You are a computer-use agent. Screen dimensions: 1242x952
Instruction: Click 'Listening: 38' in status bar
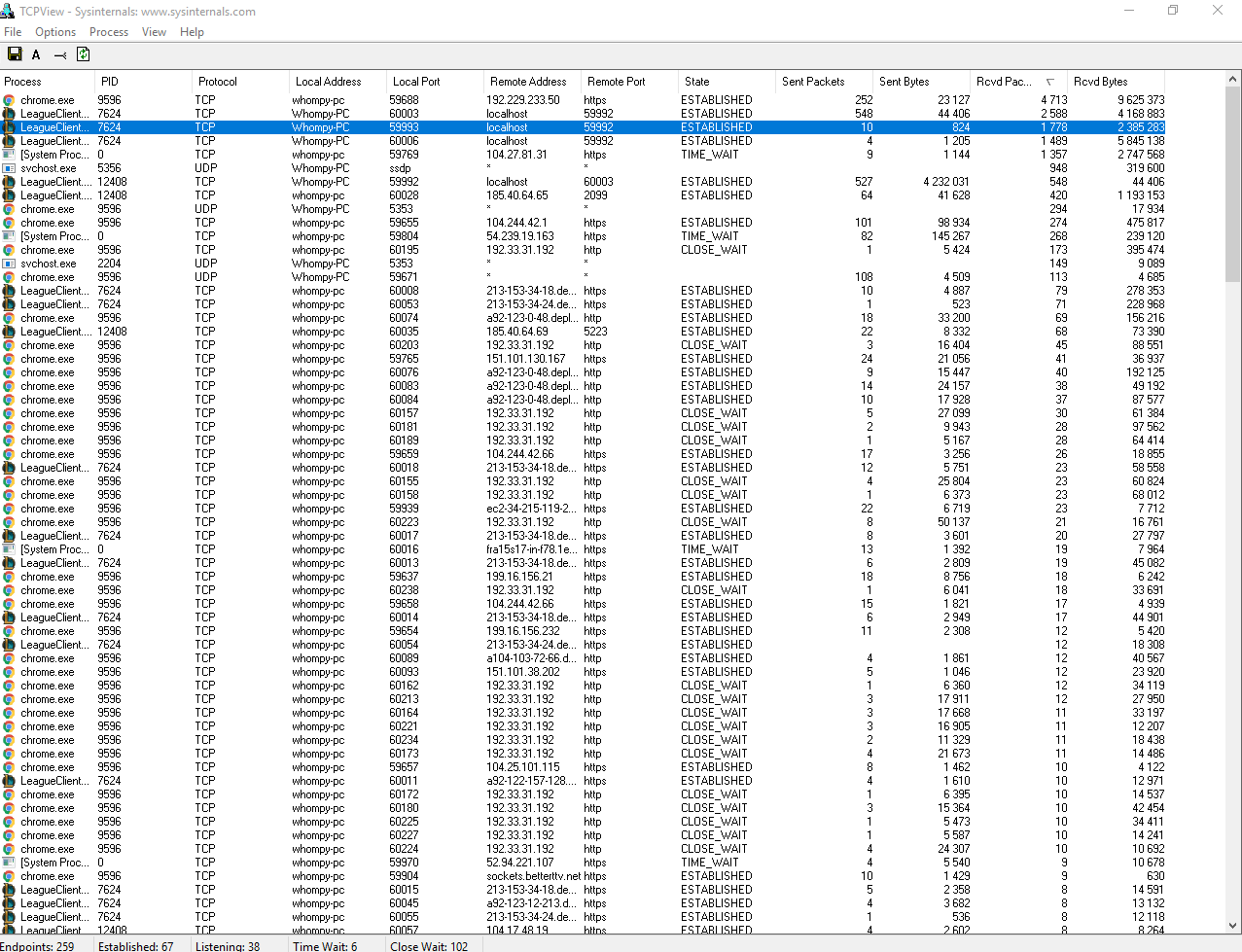pos(228,946)
